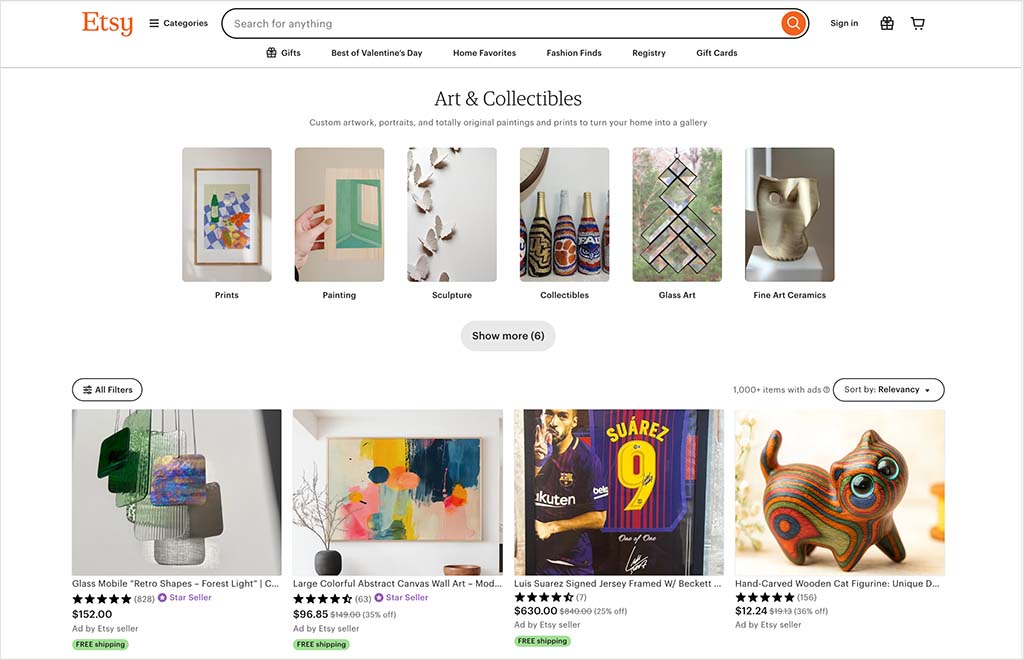Open the Categories navigation list
Viewport: 1024px width, 660px height.
[x=178, y=22]
